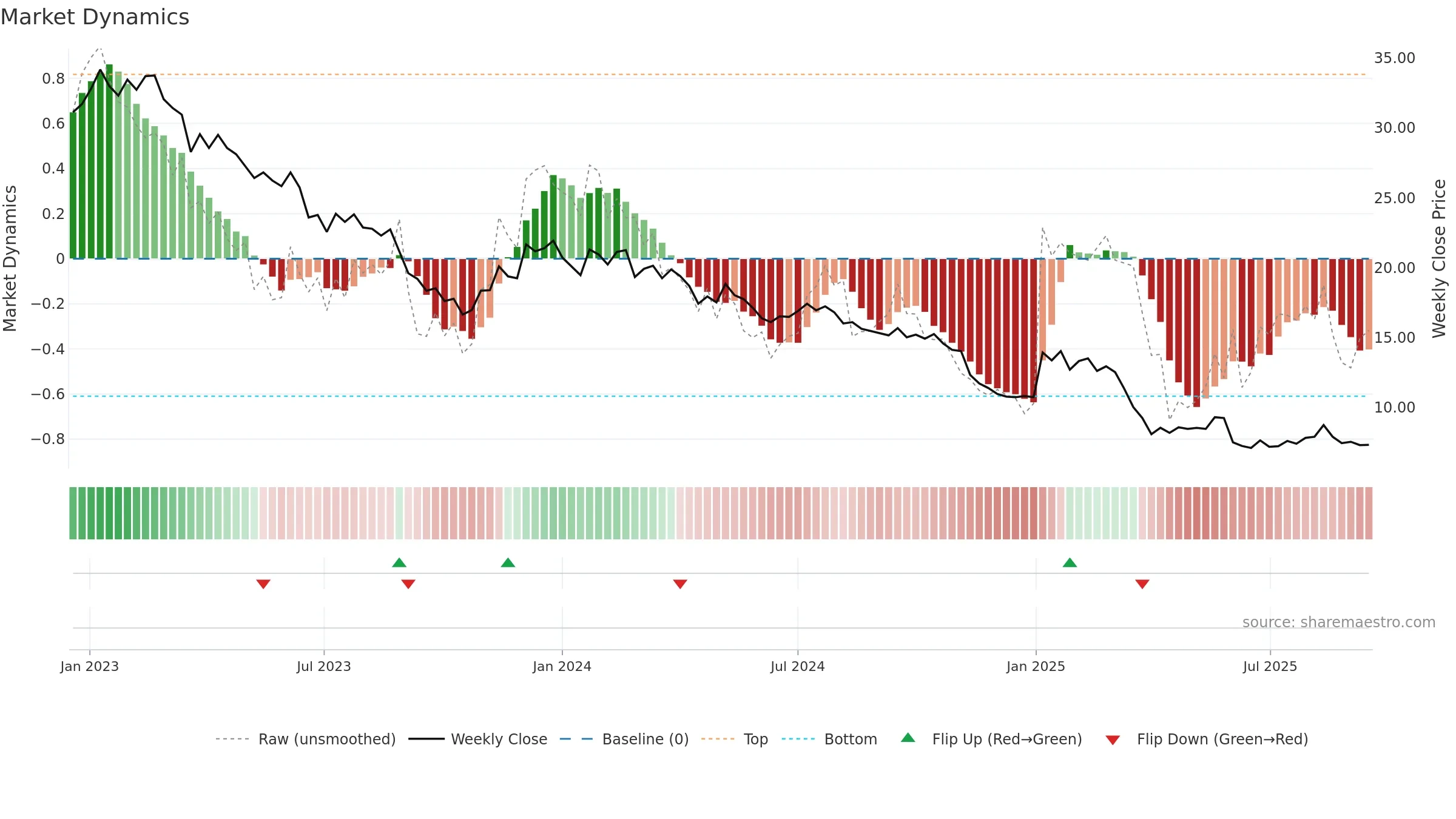Toggle the Raw (unsmoothed) legend entry

[306, 739]
